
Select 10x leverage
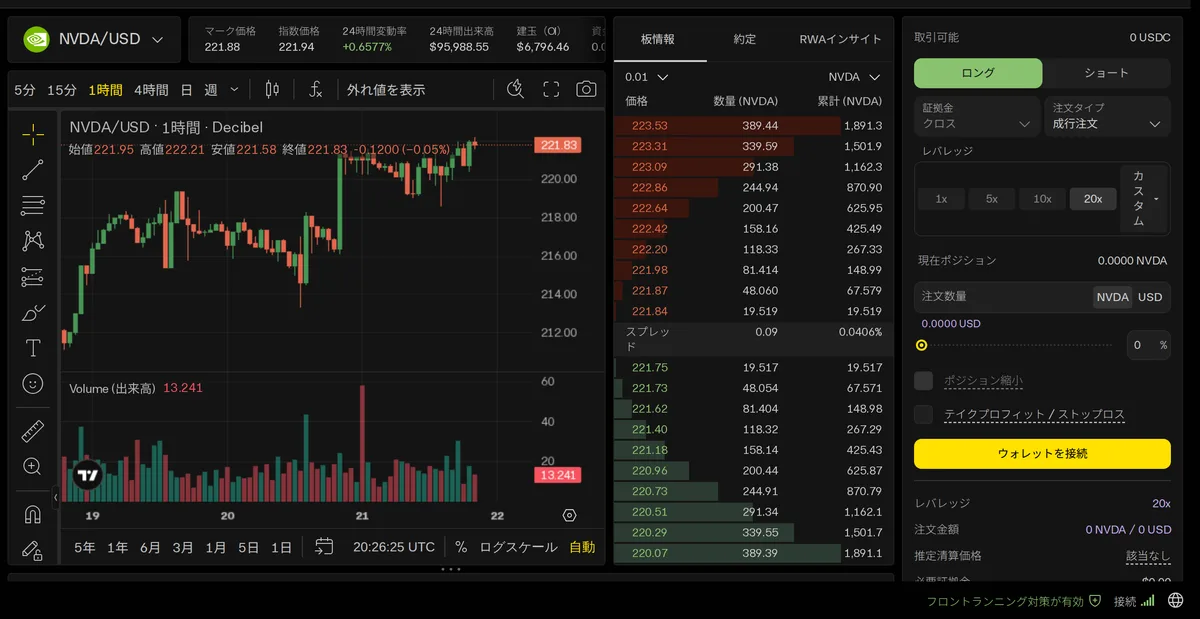coord(1042,199)
